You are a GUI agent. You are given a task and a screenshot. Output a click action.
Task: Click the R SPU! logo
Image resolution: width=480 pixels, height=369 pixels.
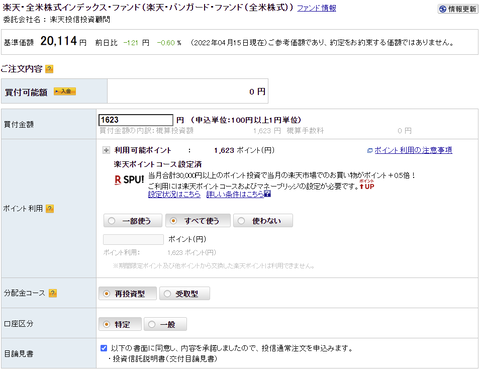[x=129, y=180]
